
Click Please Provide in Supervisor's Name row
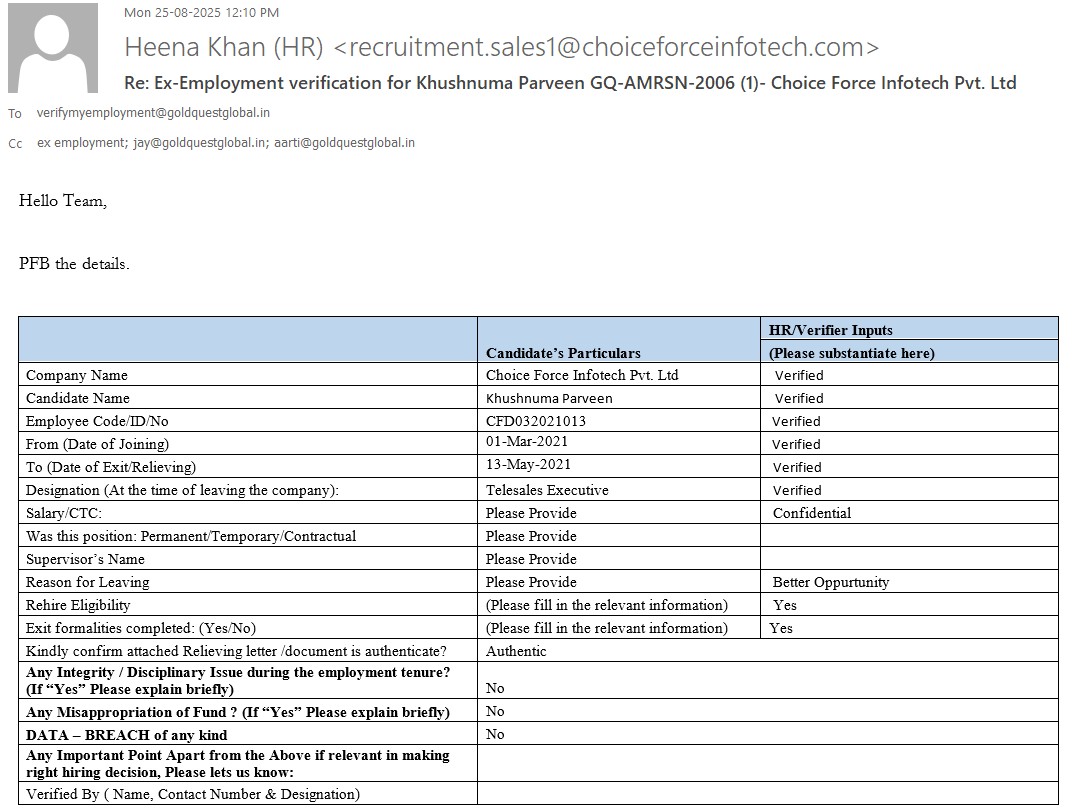[x=531, y=559]
